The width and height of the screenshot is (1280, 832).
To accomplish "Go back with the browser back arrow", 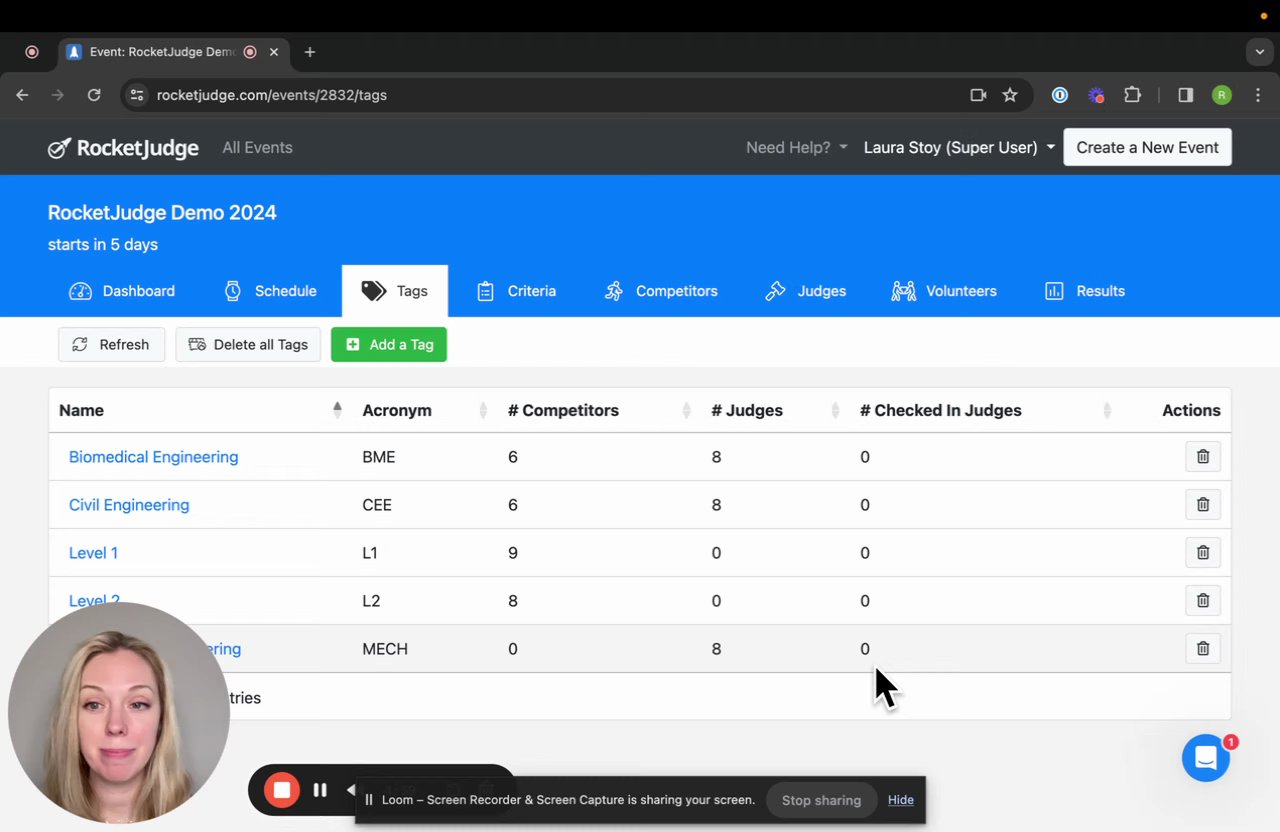I will [23, 95].
